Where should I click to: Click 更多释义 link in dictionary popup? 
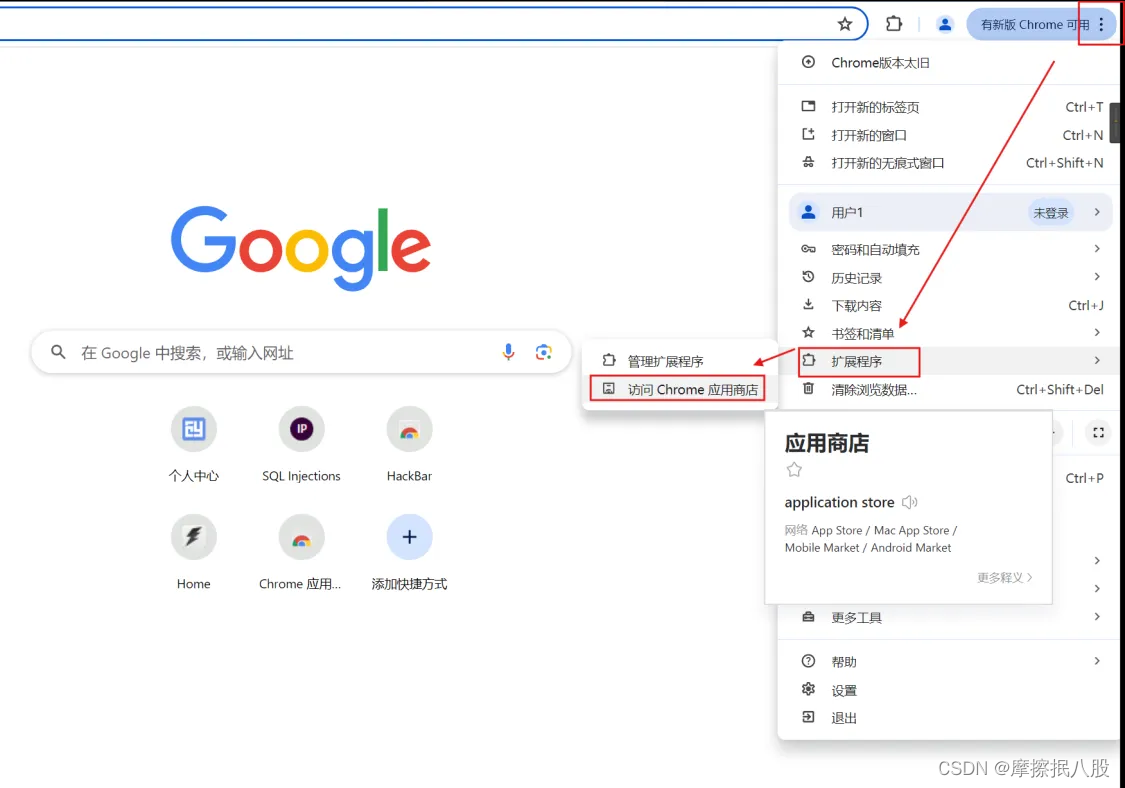1004,577
